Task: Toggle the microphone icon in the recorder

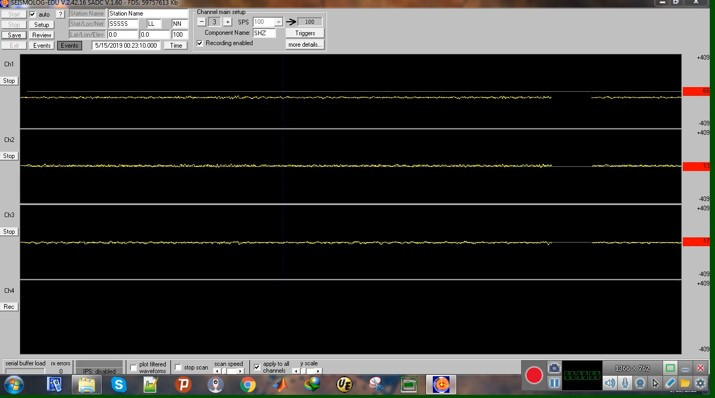Action: [x=625, y=383]
